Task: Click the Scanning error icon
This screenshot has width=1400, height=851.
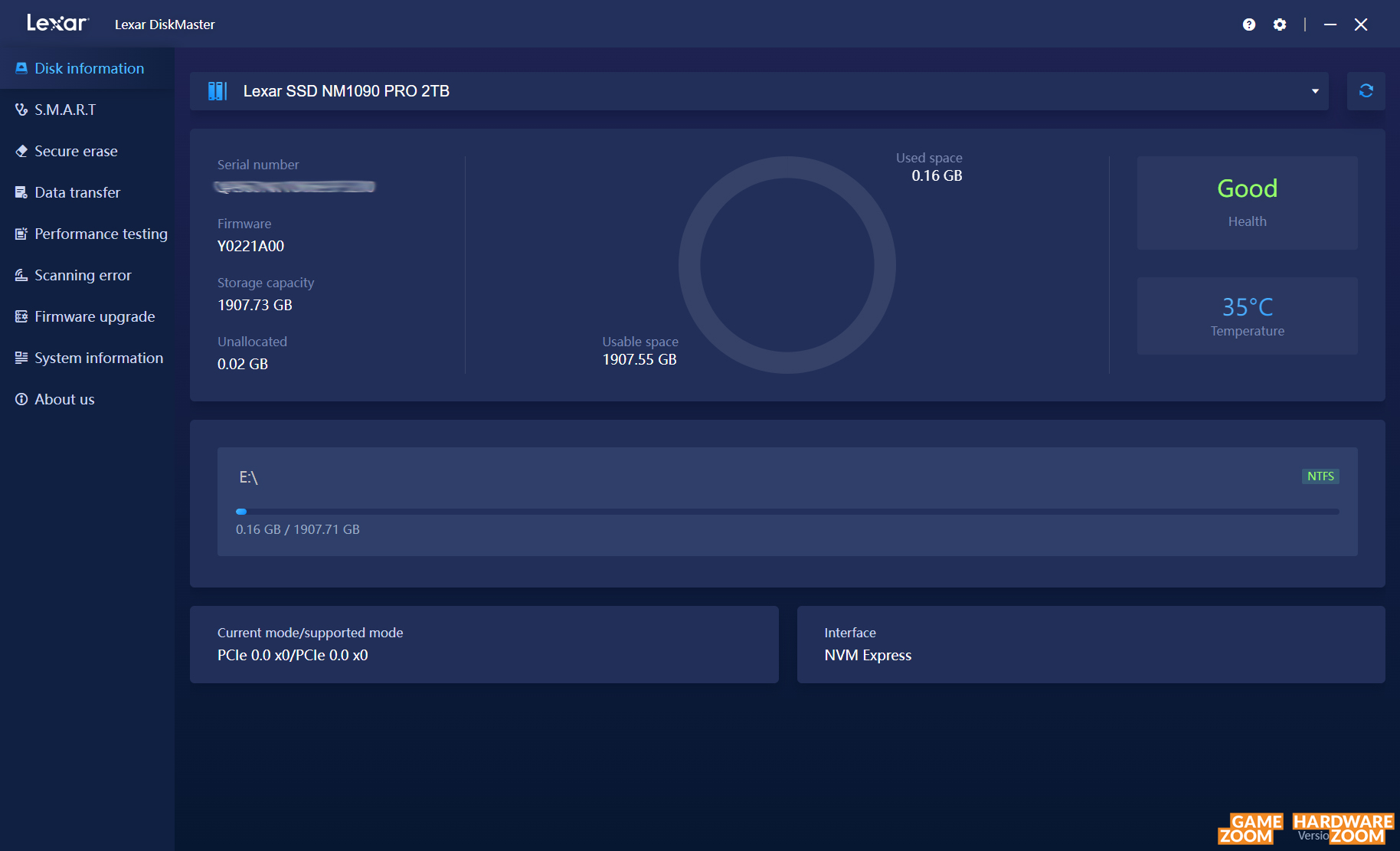Action: [21, 275]
